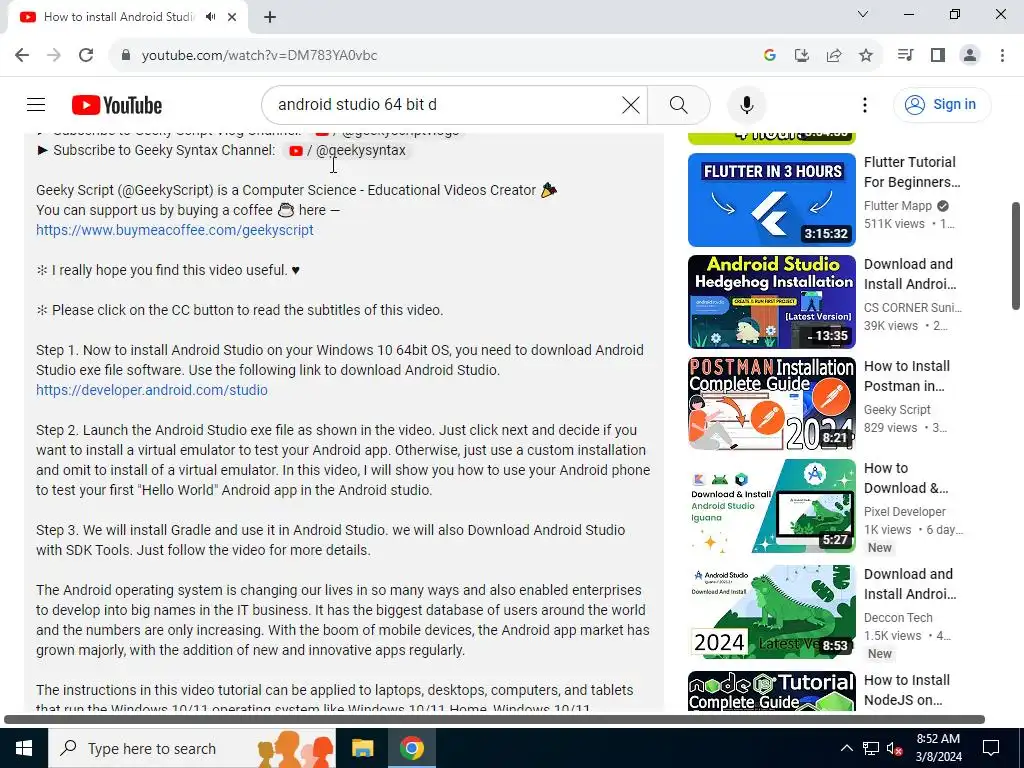Screen dimensions: 1024x768
Task: Open the Flutter in 3 Hours thumbnail
Action: click(x=771, y=200)
